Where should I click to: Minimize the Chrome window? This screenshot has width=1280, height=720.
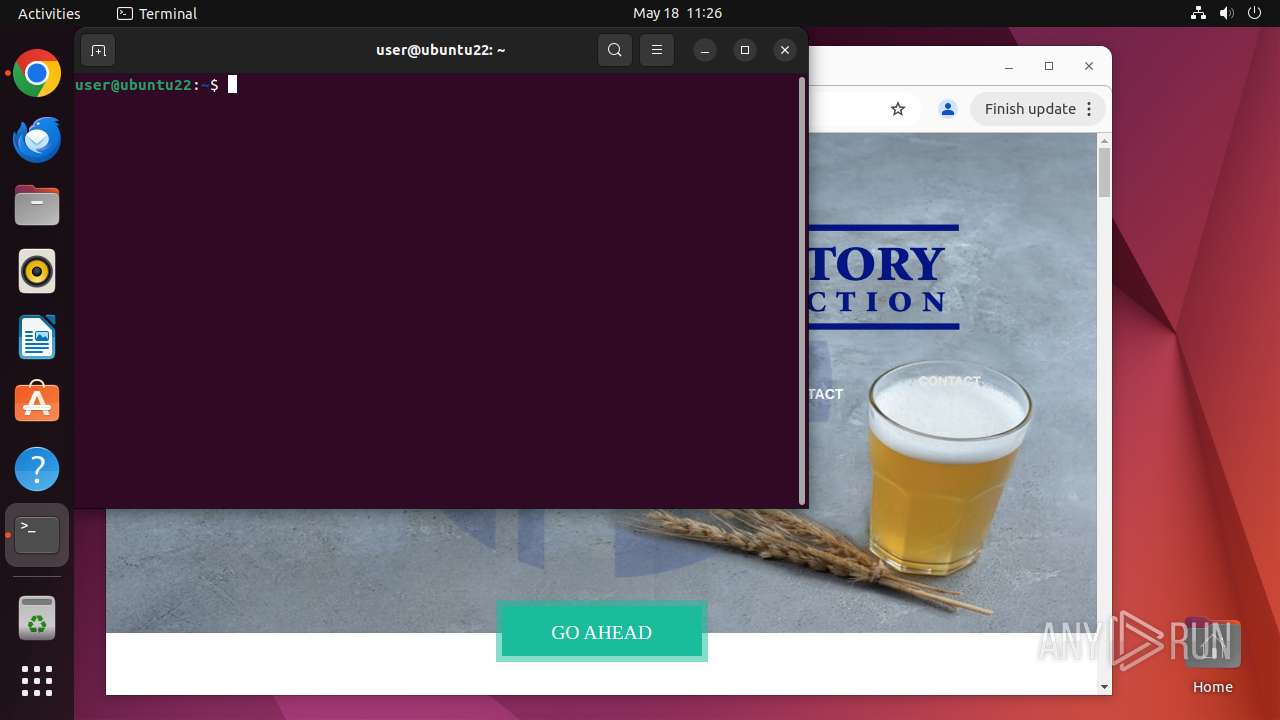pos(1009,66)
